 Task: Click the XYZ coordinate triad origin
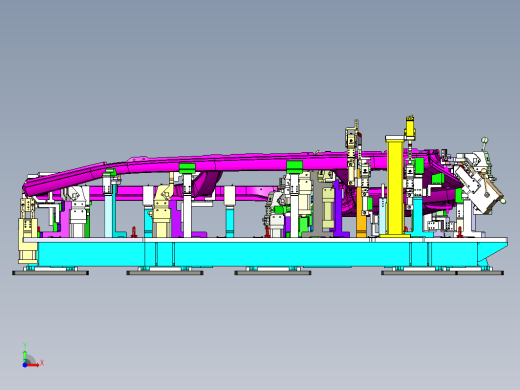(25, 365)
